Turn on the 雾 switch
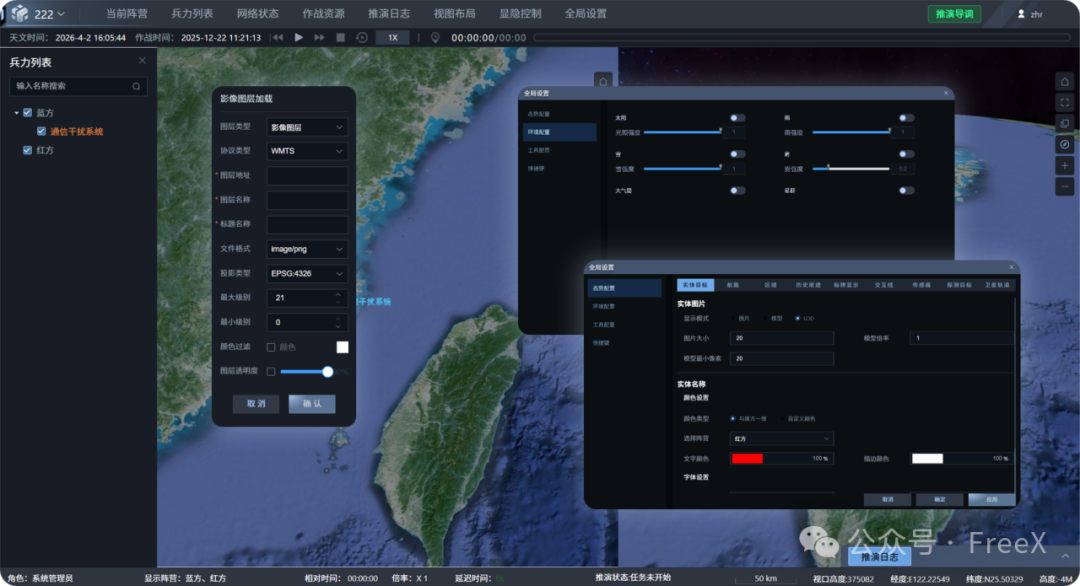Image resolution: width=1080 pixels, height=586 pixels. click(x=906, y=154)
